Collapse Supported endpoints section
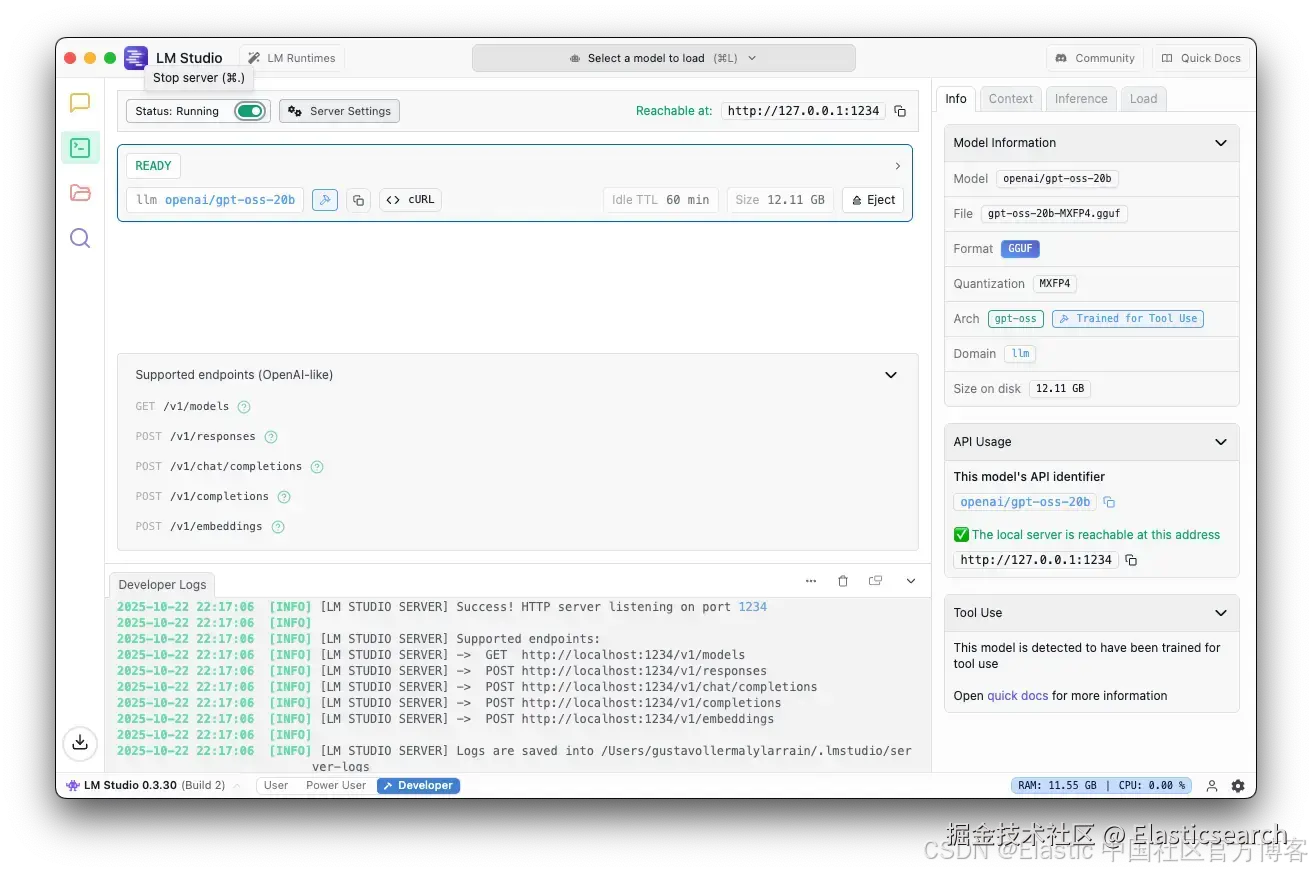Screen dimensions: 1312x872 point(891,375)
